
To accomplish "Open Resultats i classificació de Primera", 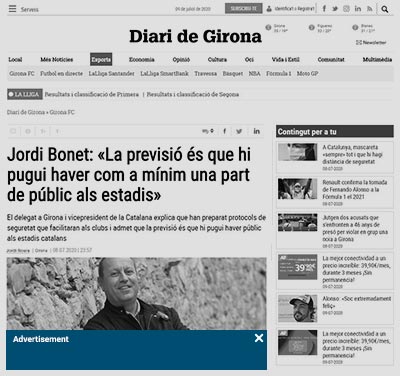I will [x=92, y=94].
